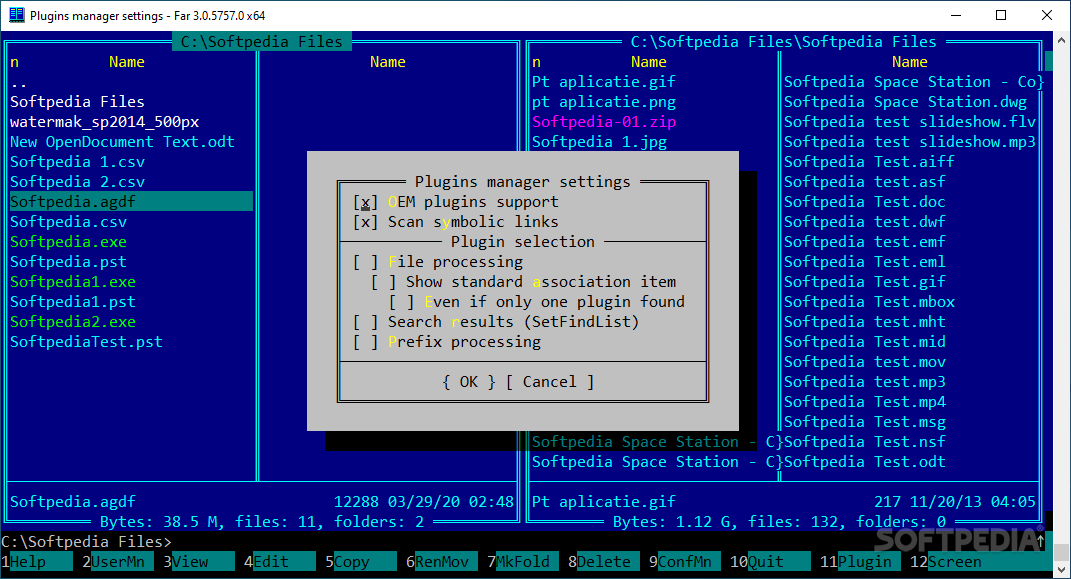Screen dimensions: 1071x579
Task: Select 'Softpedia-01.zip' archive
Action: pyautogui.click(x=604, y=122)
